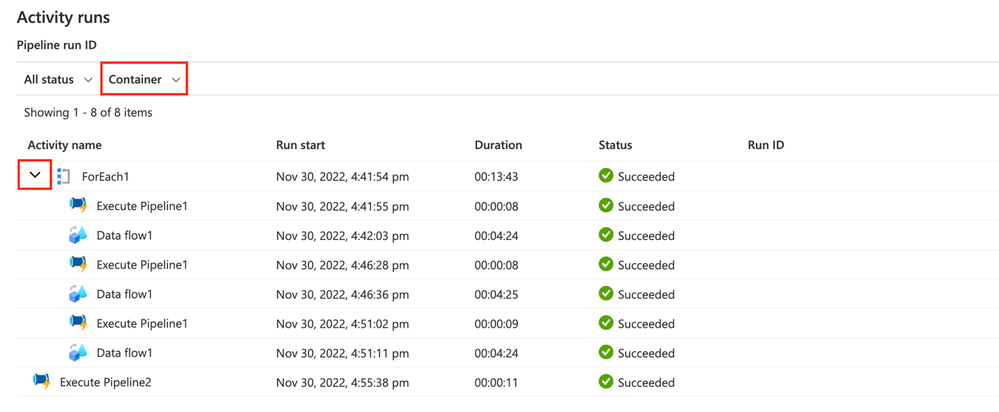Click run start Nov 30, 2022, 4:55:38 pm
The height and width of the screenshot is (412, 999).
click(342, 383)
